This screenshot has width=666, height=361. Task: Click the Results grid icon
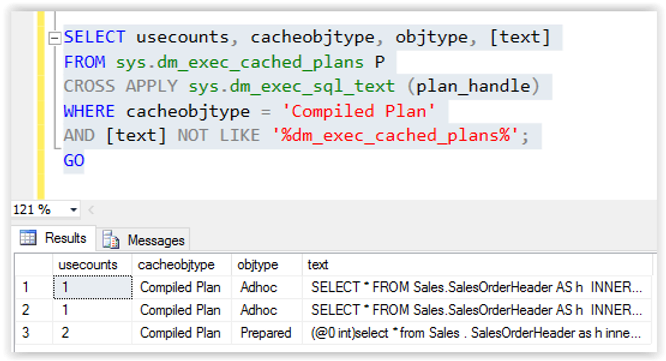point(28,238)
